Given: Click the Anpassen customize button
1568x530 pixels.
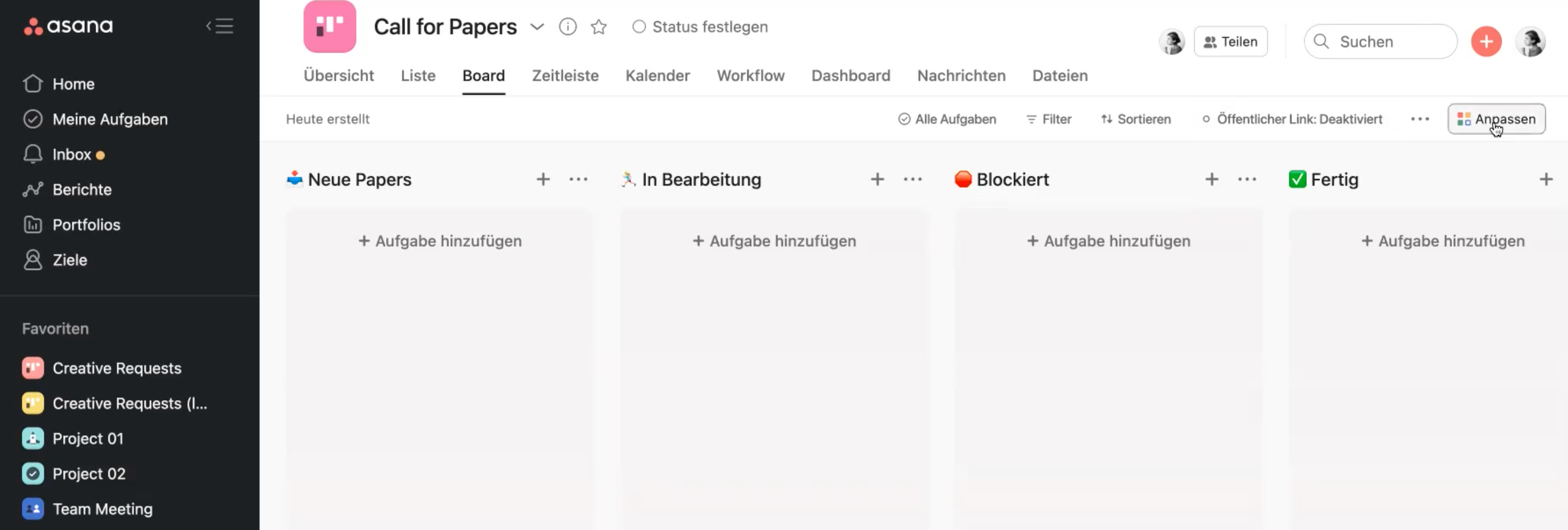Looking at the screenshot, I should coord(1496,119).
